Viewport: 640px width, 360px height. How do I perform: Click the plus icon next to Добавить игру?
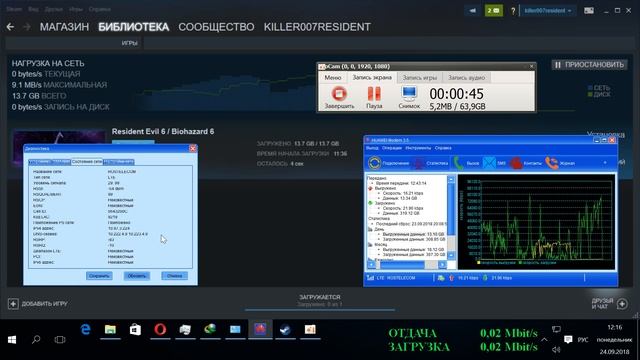pyautogui.click(x=13, y=304)
